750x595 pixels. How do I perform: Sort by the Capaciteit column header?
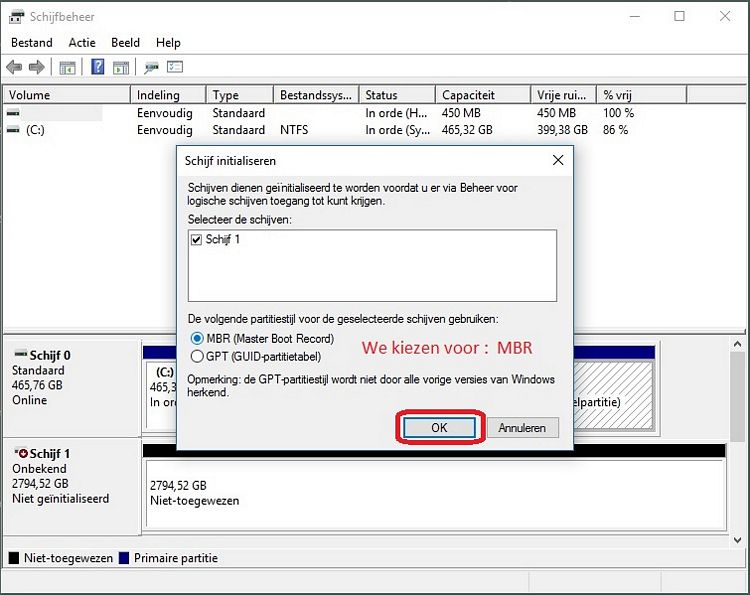click(483, 95)
